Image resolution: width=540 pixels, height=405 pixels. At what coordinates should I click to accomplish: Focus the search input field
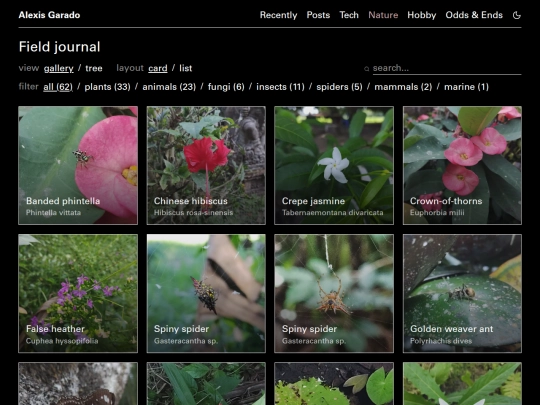point(447,68)
